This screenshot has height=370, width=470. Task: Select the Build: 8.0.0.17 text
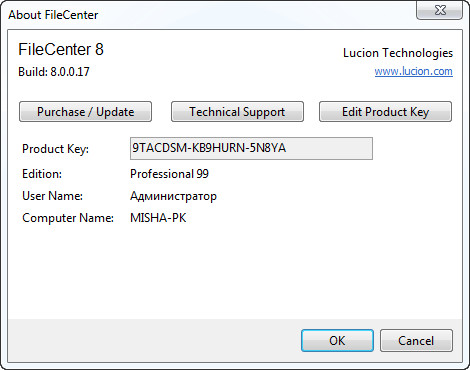point(54,72)
